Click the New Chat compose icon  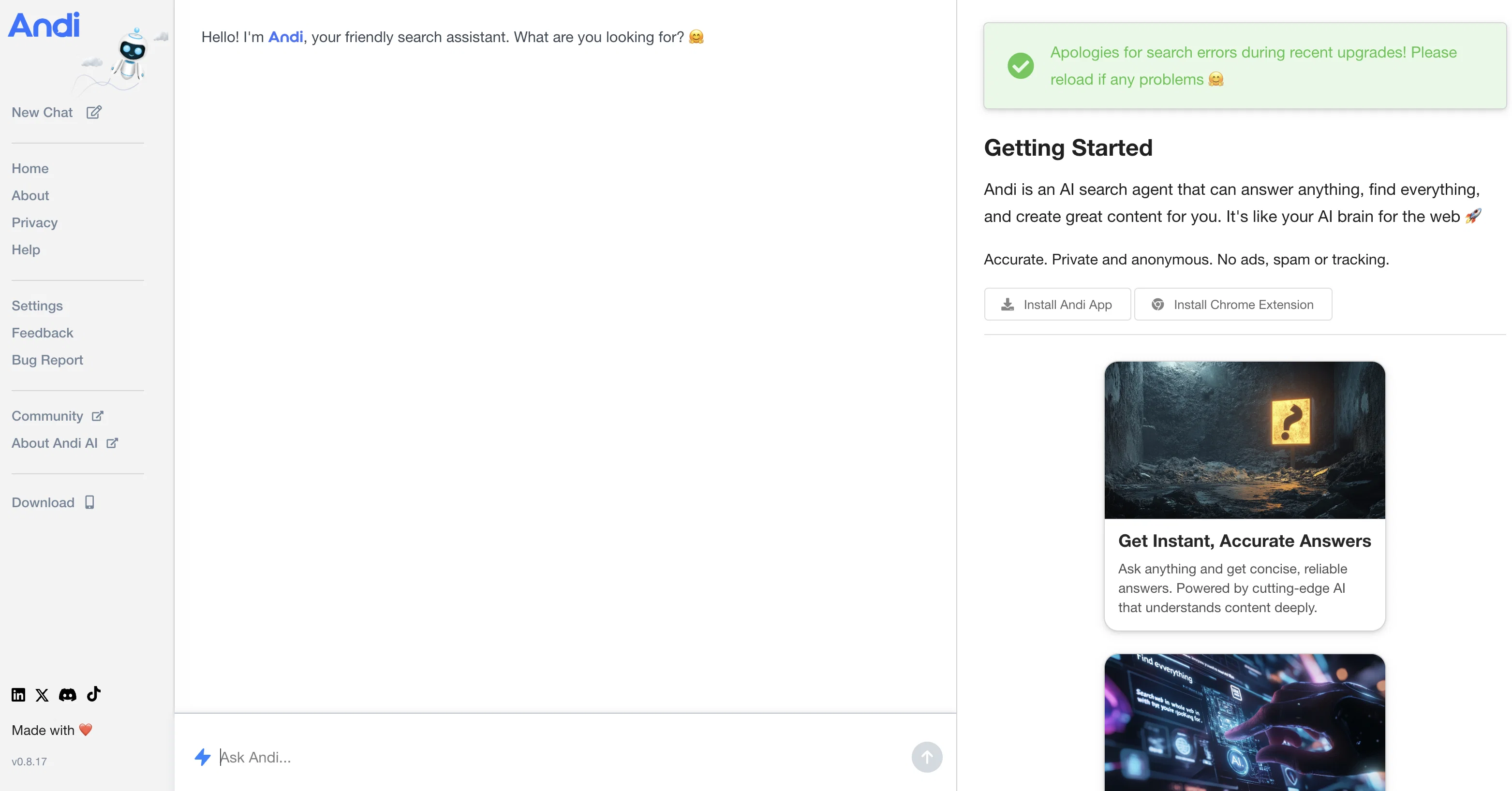coord(94,112)
